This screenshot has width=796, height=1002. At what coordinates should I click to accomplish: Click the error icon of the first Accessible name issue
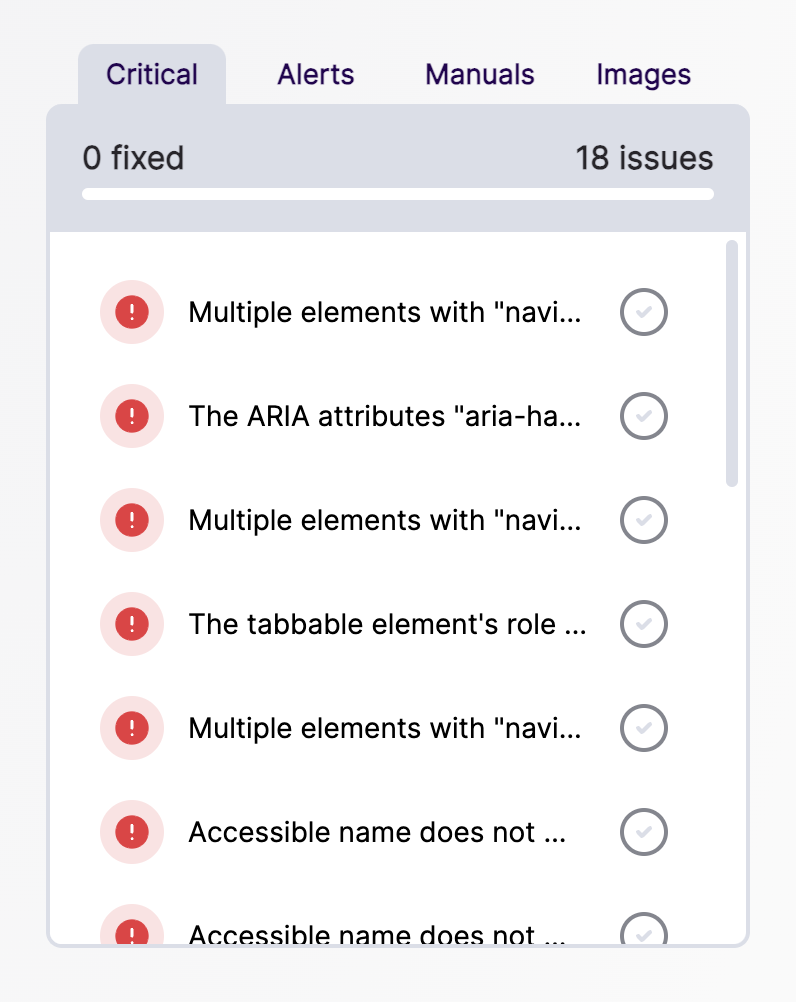pyautogui.click(x=132, y=832)
